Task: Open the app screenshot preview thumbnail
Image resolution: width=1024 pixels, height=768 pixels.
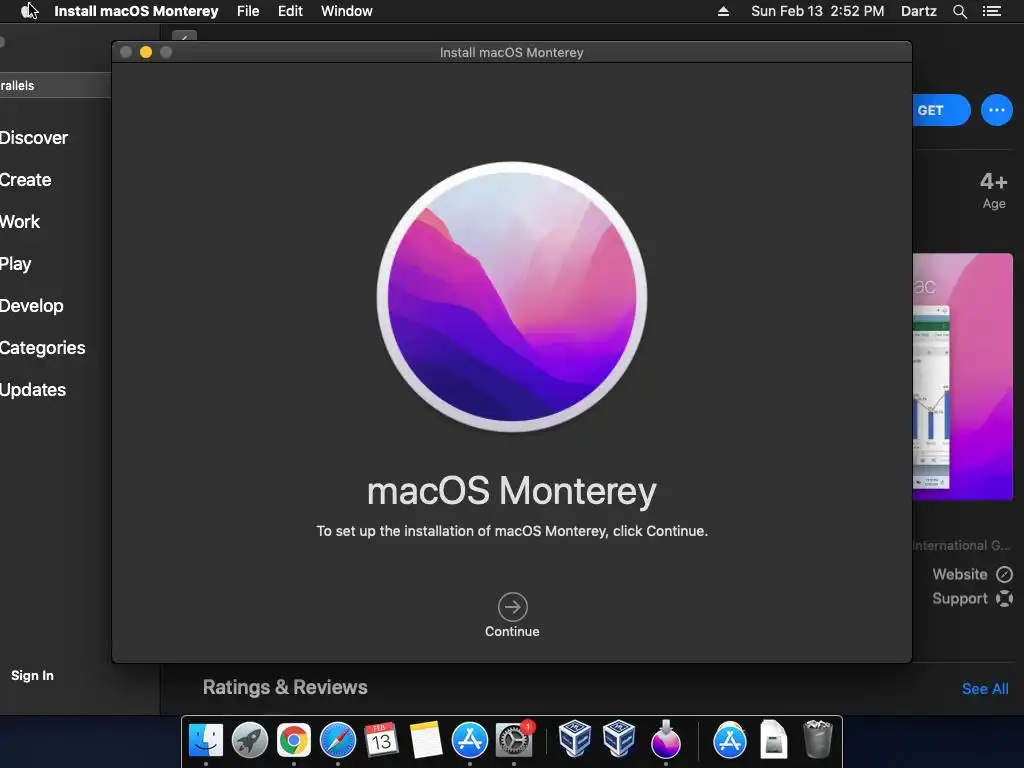Action: (963, 377)
